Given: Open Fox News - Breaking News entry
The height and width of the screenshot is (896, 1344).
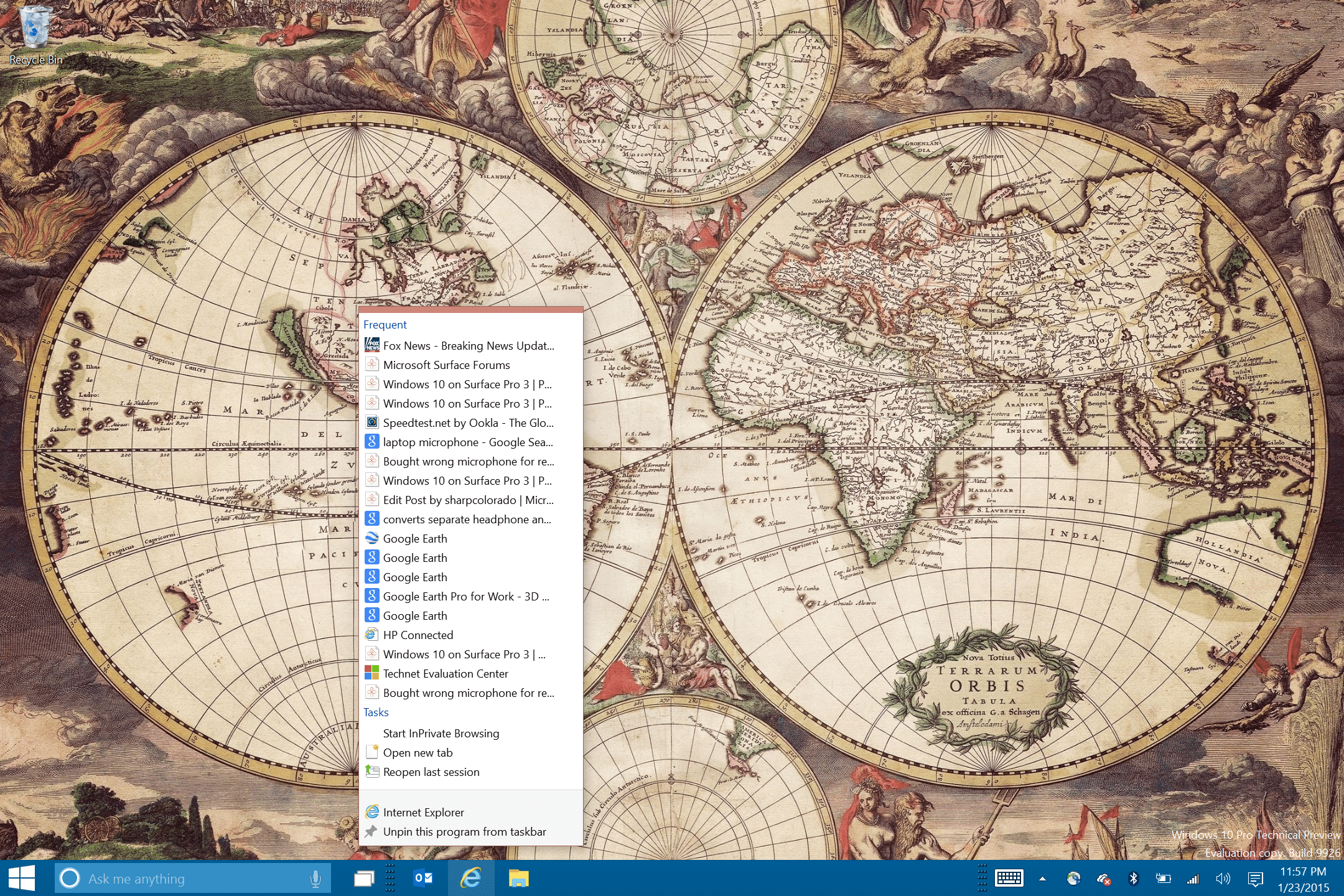Looking at the screenshot, I should (x=471, y=345).
